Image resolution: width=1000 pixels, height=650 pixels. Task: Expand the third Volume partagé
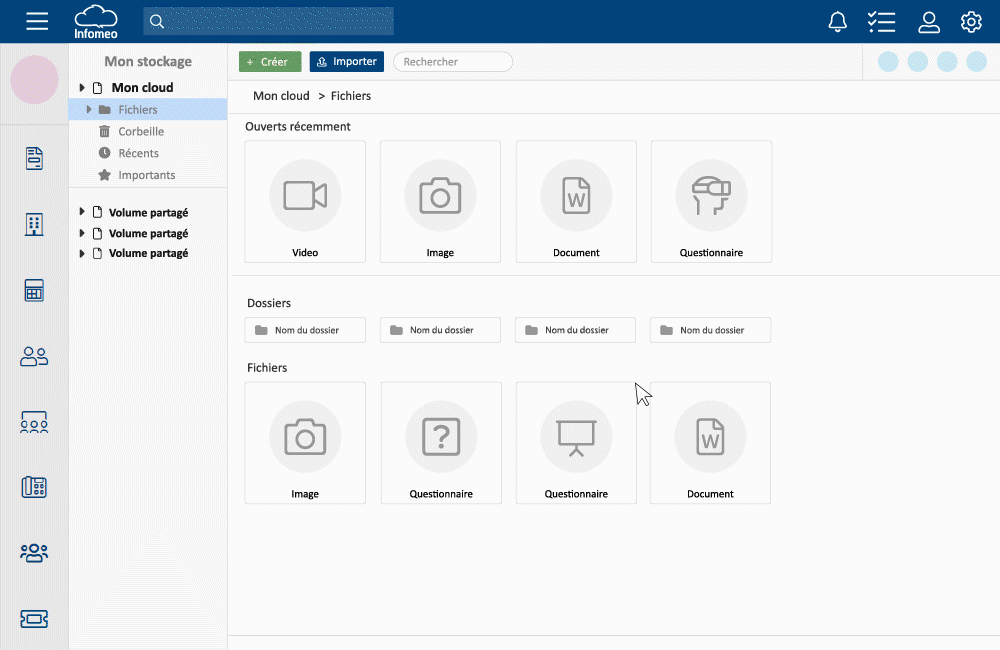click(82, 253)
